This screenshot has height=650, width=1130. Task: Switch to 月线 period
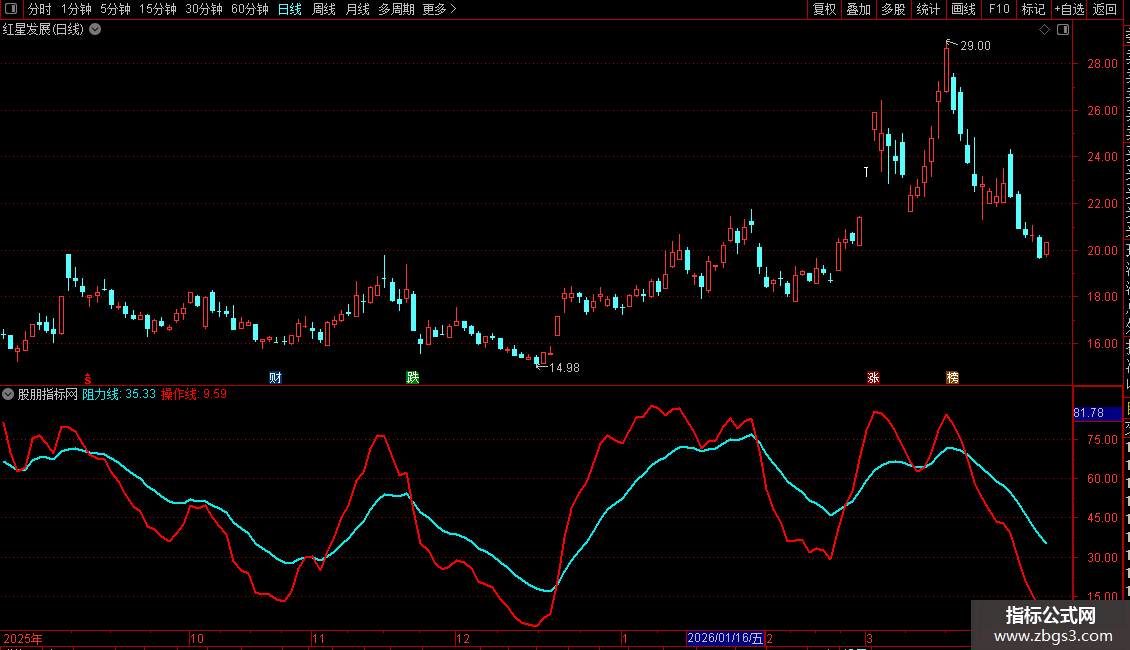pyautogui.click(x=357, y=9)
